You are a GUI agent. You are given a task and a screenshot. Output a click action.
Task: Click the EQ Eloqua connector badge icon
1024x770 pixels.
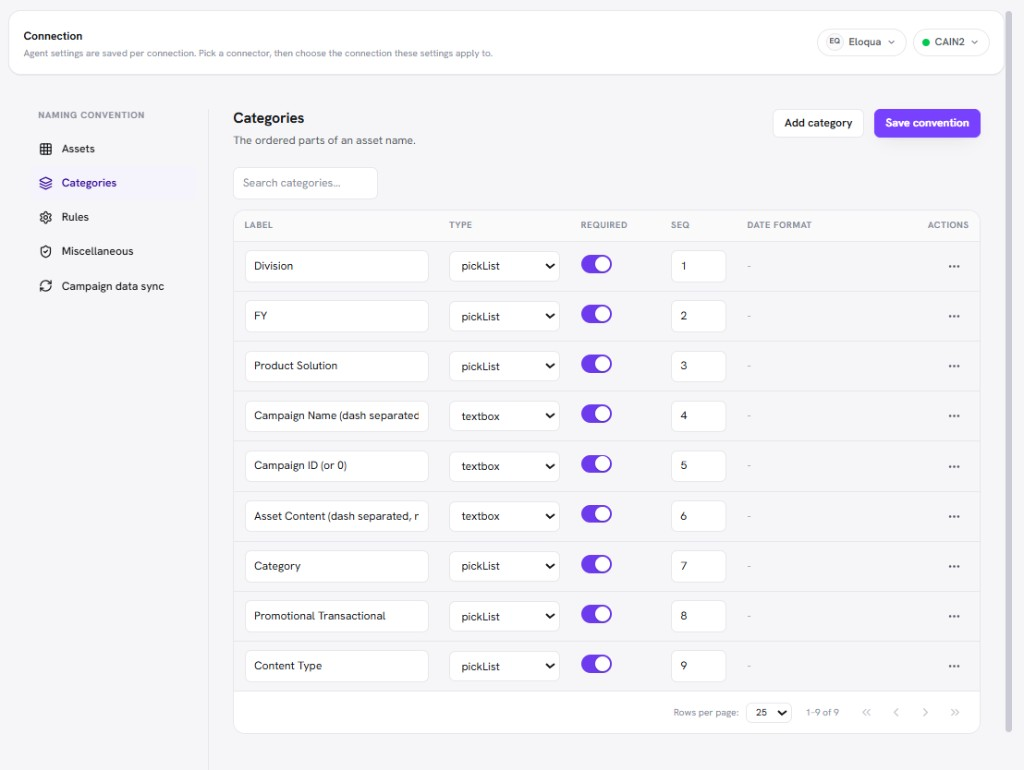pyautogui.click(x=835, y=41)
